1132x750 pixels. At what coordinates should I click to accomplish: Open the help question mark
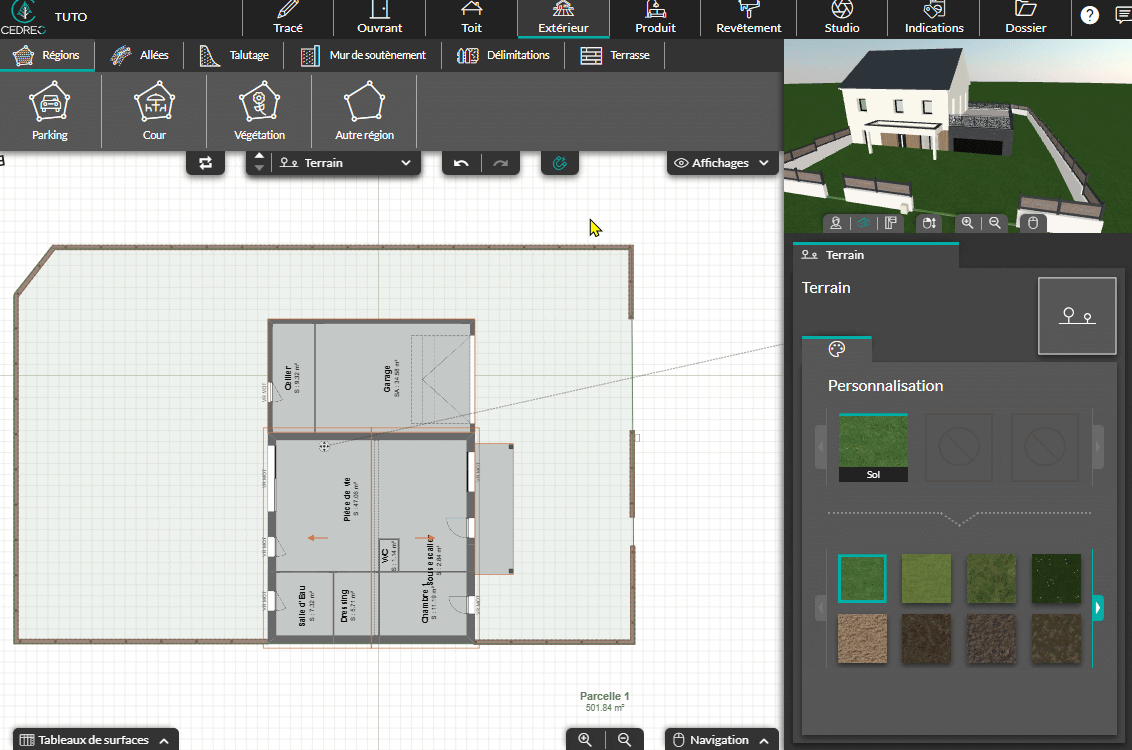1089,15
